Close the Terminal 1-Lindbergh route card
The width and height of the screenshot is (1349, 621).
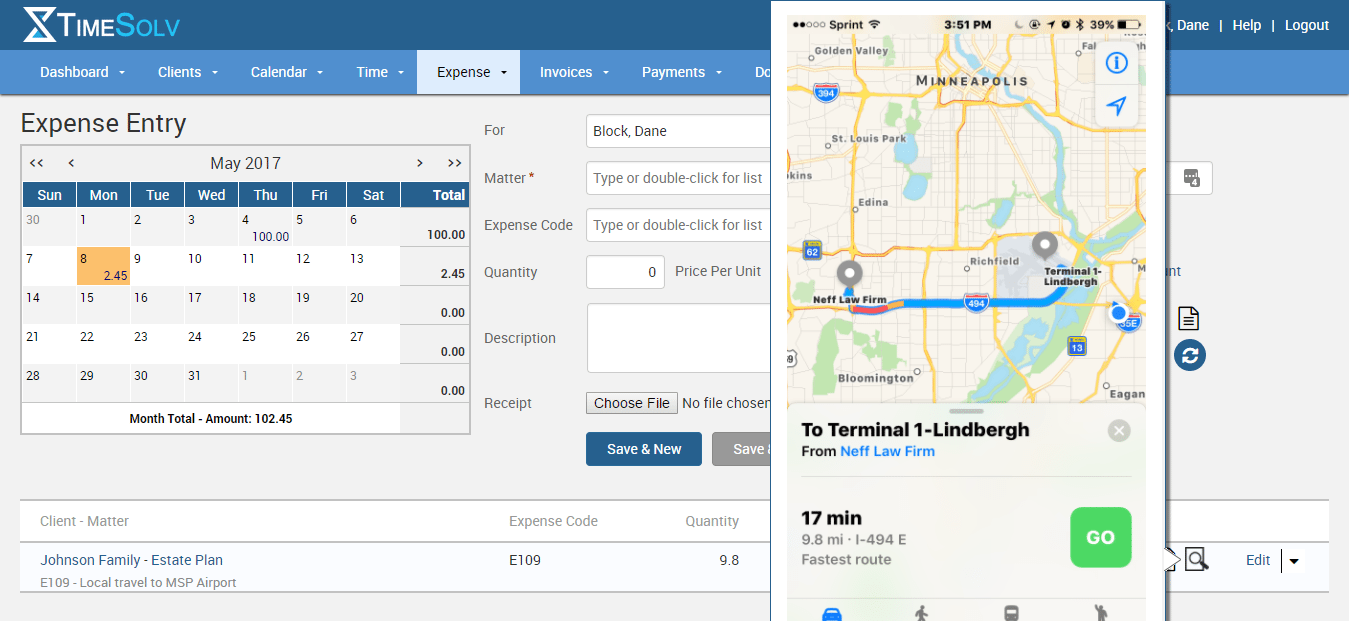1119,431
